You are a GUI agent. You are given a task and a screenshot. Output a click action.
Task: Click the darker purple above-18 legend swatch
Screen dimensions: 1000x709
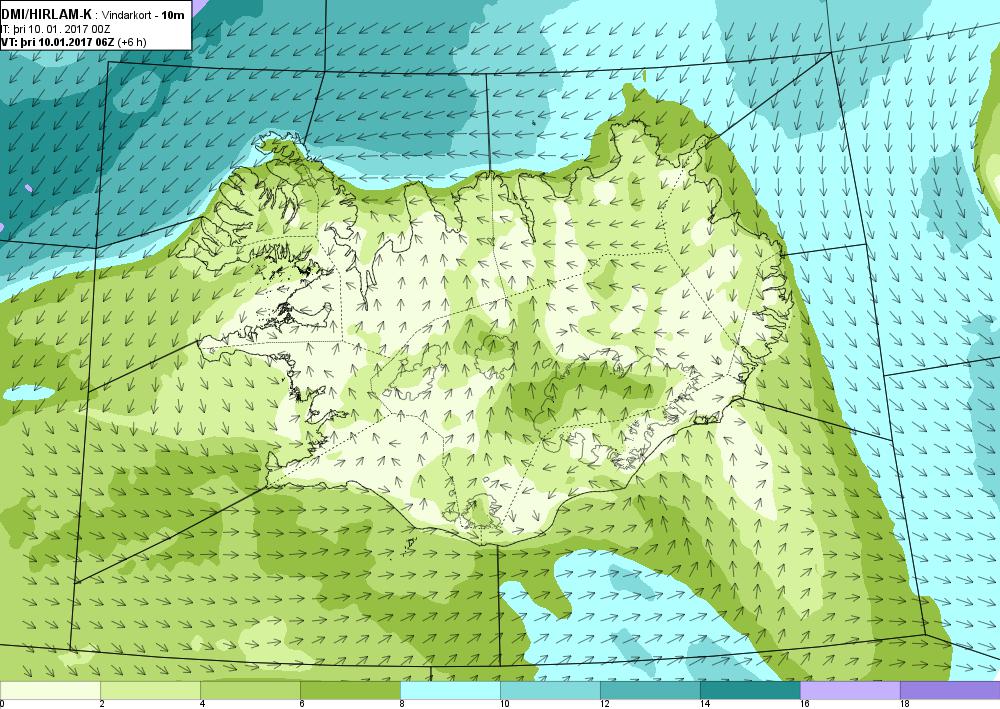point(950,690)
